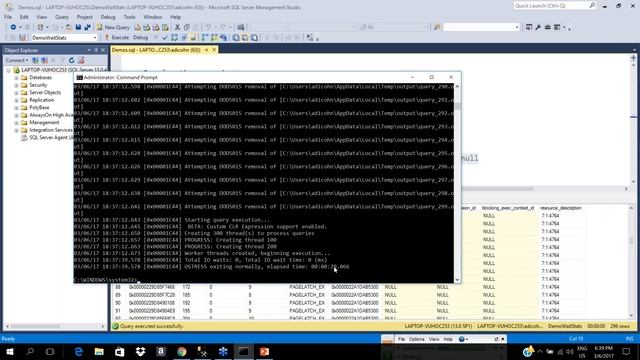This screenshot has height=360, width=640.
Task: Click the connect Object Explorer plug icon
Action: click(35, 60)
